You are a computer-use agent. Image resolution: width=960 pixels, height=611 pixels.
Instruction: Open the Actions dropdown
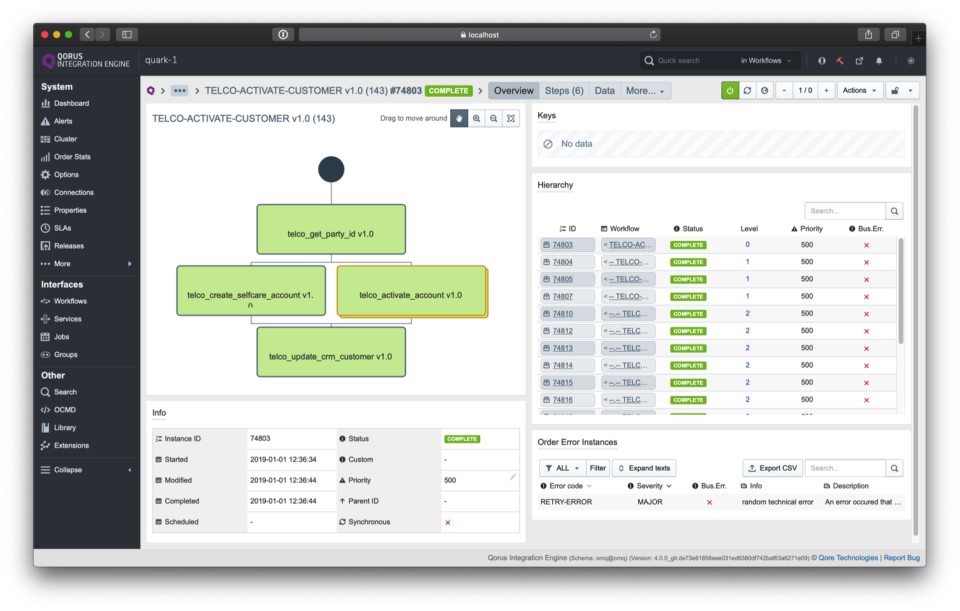point(857,90)
